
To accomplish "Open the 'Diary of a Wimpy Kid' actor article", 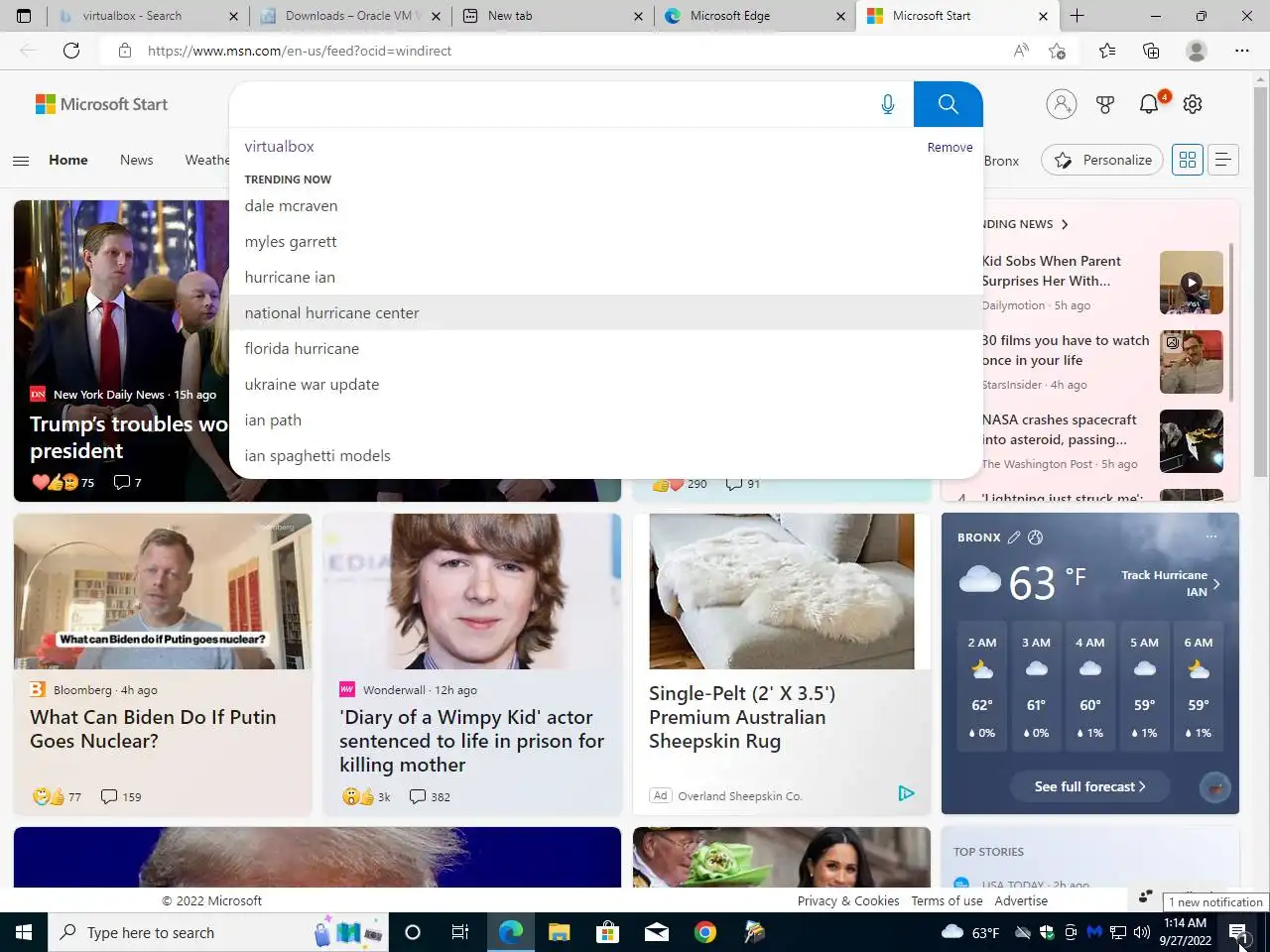I will 471,741.
